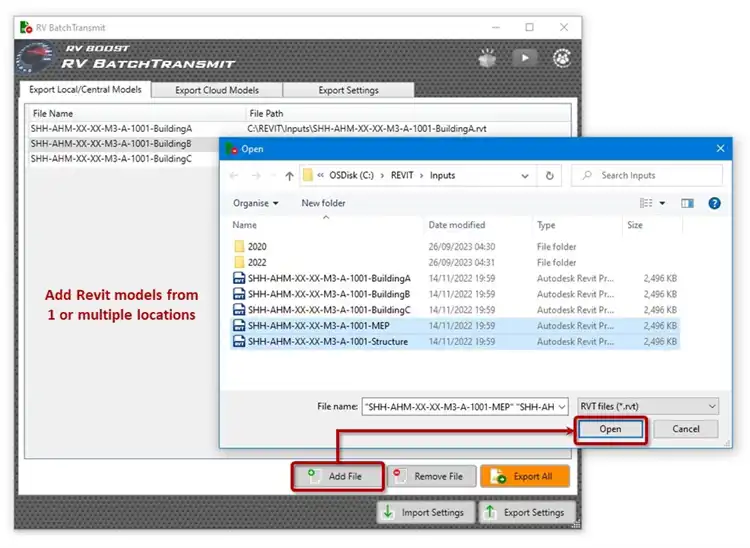Switch to Export Cloud Models tab
The height and width of the screenshot is (548, 750).
[217, 90]
